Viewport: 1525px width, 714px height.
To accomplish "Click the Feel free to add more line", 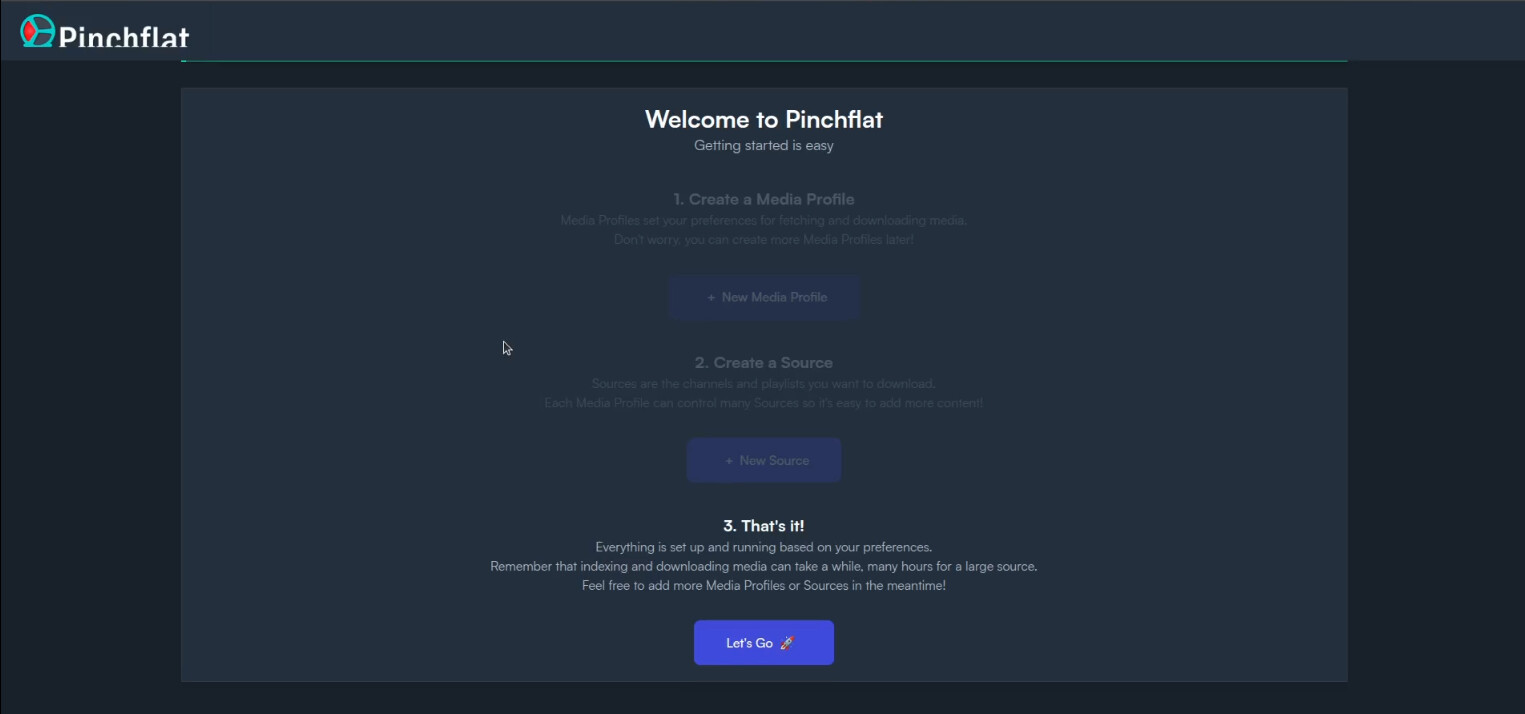I will click(x=764, y=585).
